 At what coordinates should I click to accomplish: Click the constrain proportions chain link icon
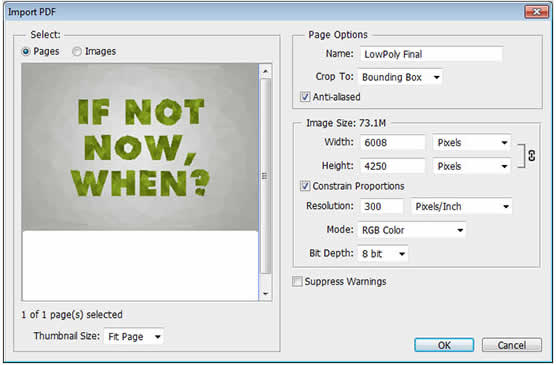click(x=531, y=155)
